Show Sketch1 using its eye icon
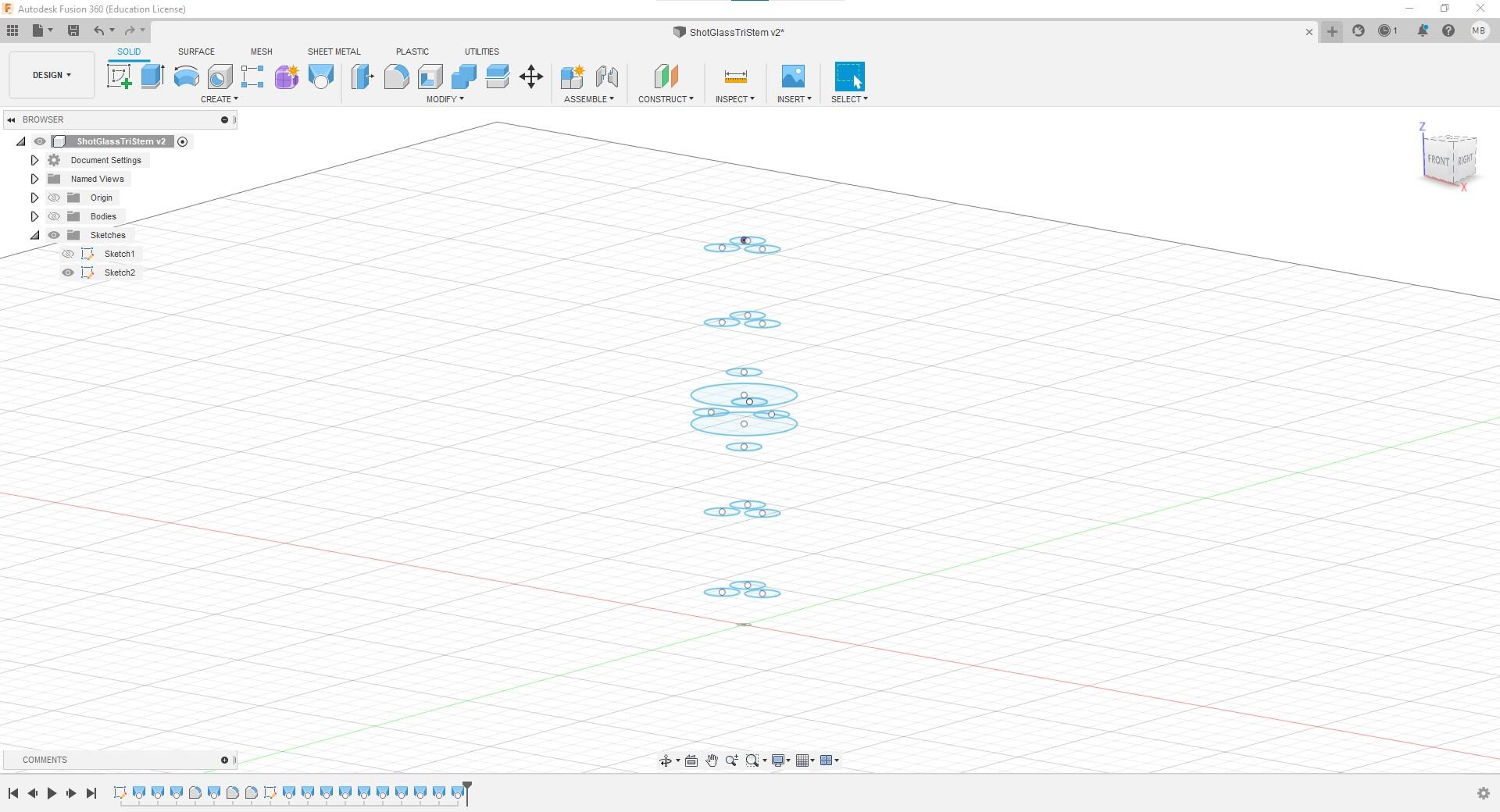 (x=68, y=254)
